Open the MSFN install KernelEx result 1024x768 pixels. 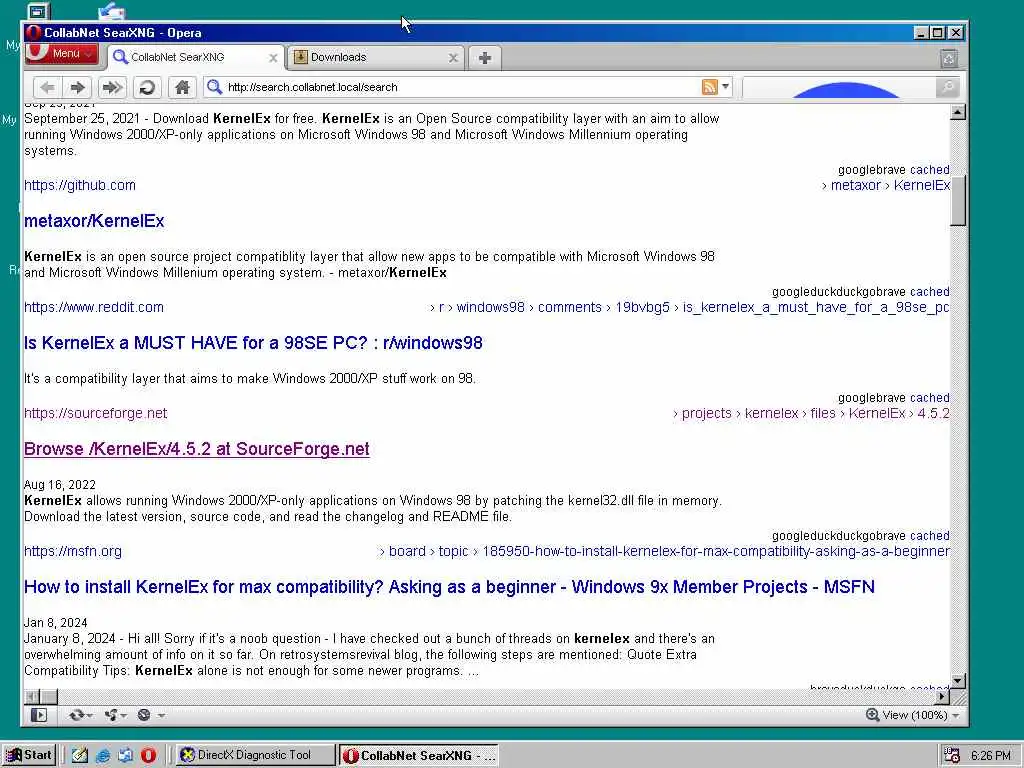coord(449,587)
